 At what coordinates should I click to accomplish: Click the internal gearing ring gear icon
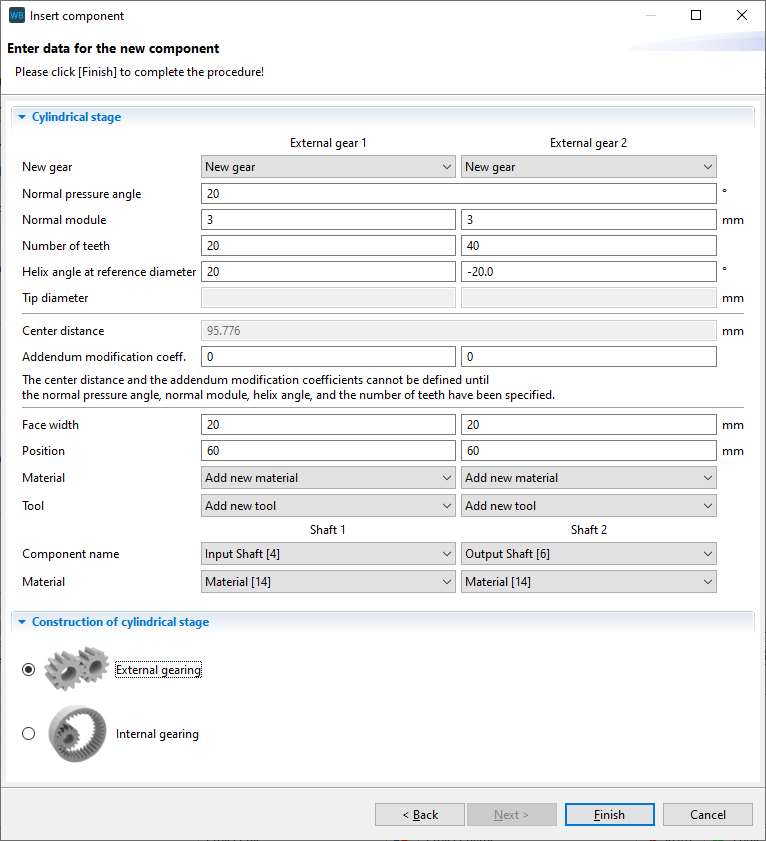(x=76, y=734)
